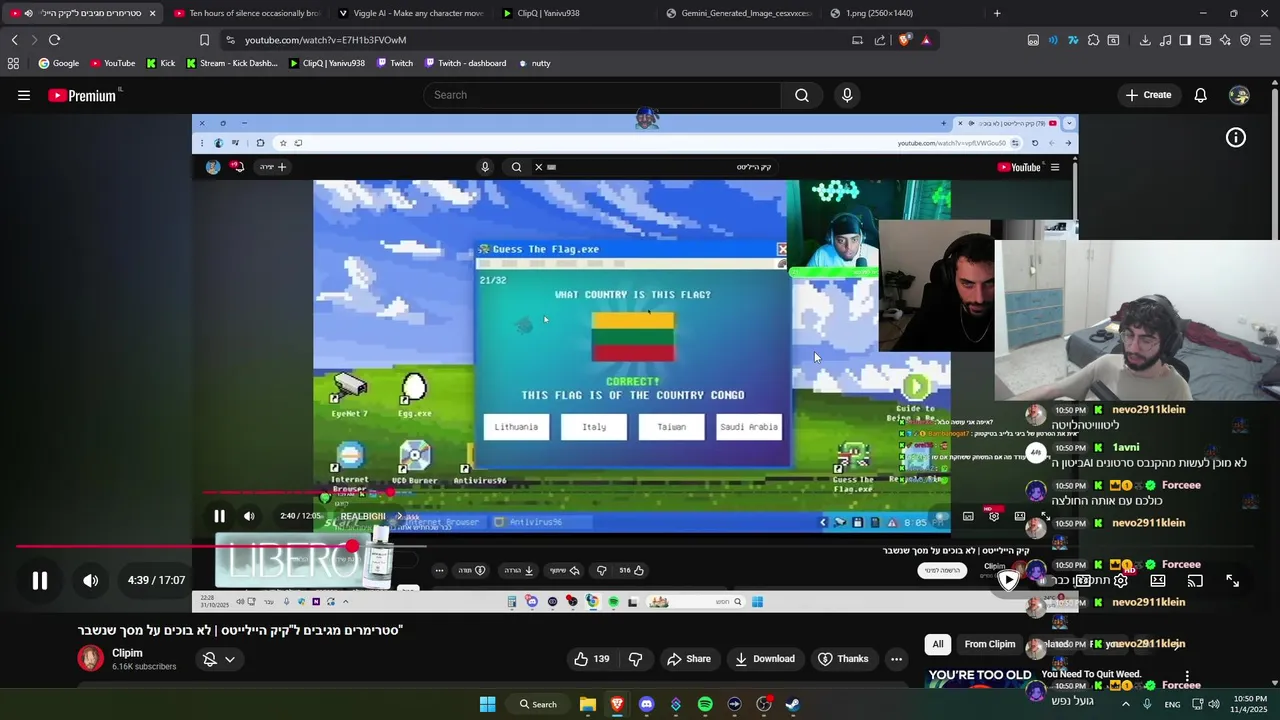Open more actions three-dot menu
The width and height of the screenshot is (1280, 720).
(896, 659)
